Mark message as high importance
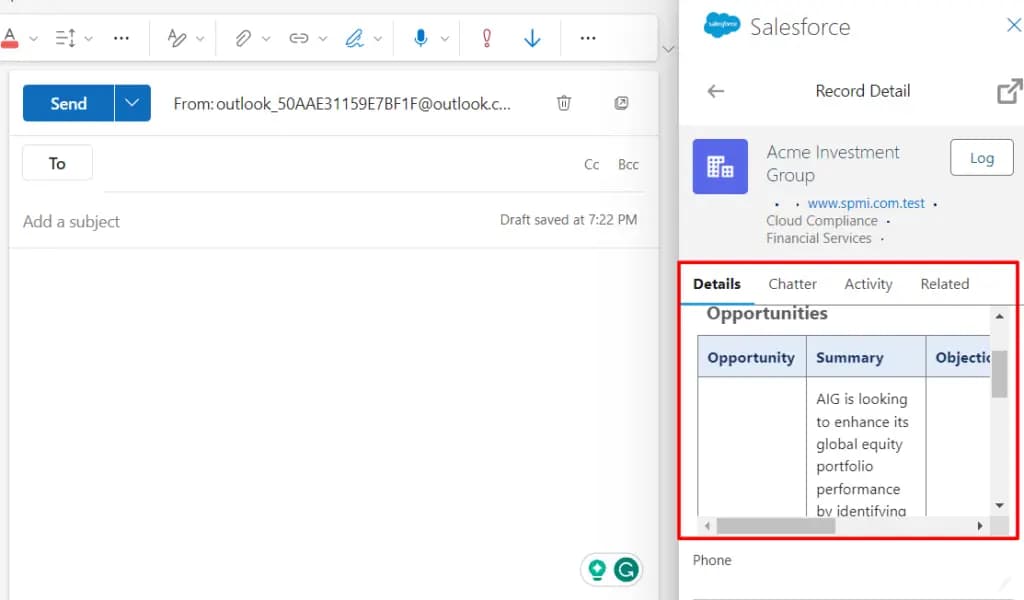 487,38
